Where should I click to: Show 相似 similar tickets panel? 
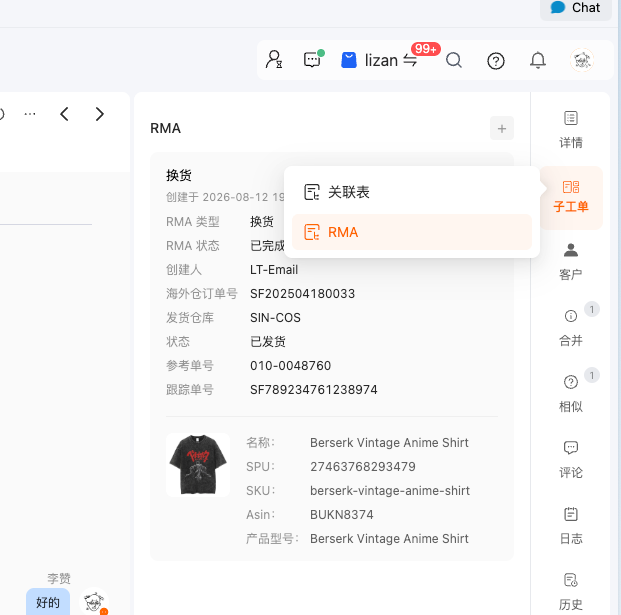coord(571,394)
